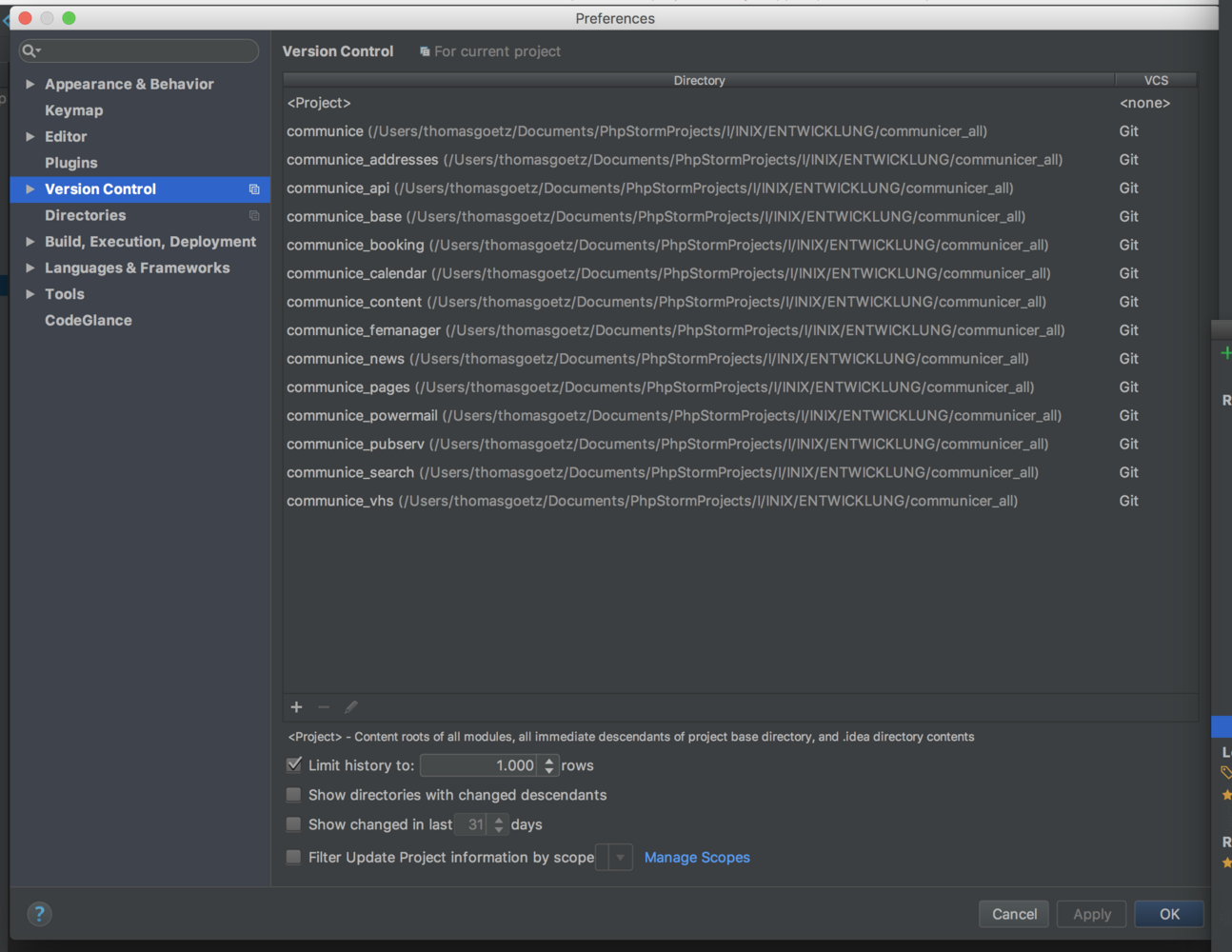Click the Manage Scopes link

tap(697, 858)
